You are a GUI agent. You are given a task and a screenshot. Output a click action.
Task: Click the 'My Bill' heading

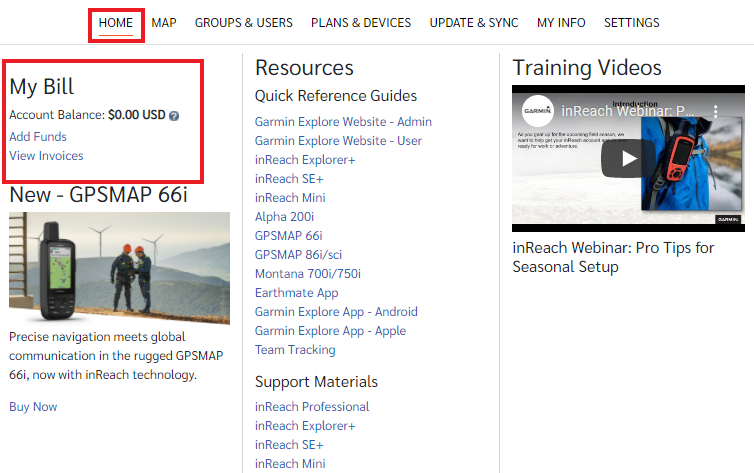(x=41, y=87)
